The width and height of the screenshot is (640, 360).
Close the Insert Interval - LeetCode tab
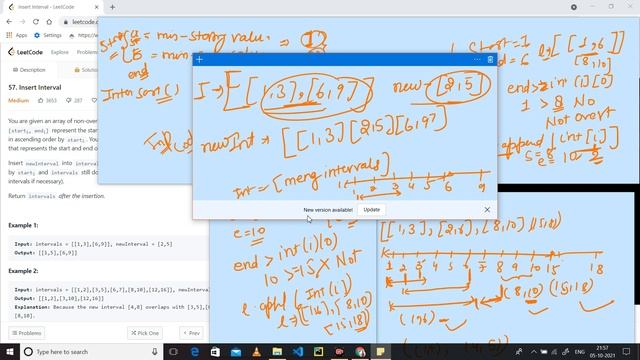[x=97, y=7]
